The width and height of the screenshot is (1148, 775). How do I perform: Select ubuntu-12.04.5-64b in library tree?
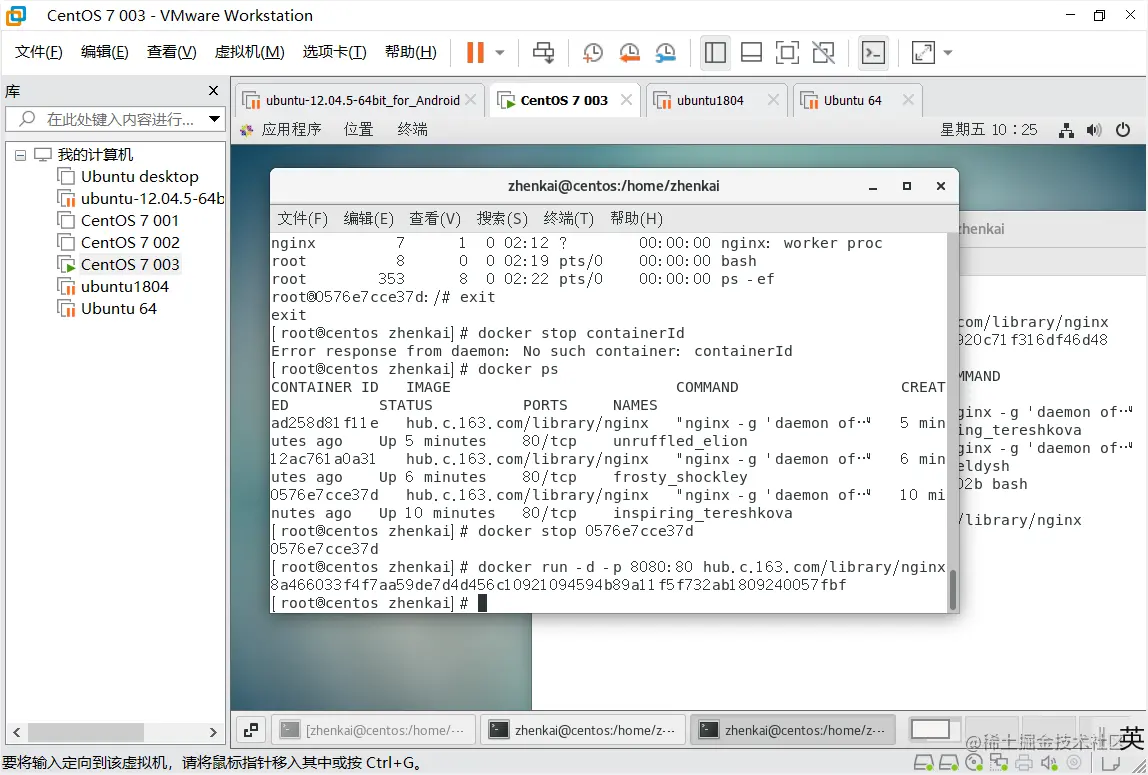(x=141, y=198)
